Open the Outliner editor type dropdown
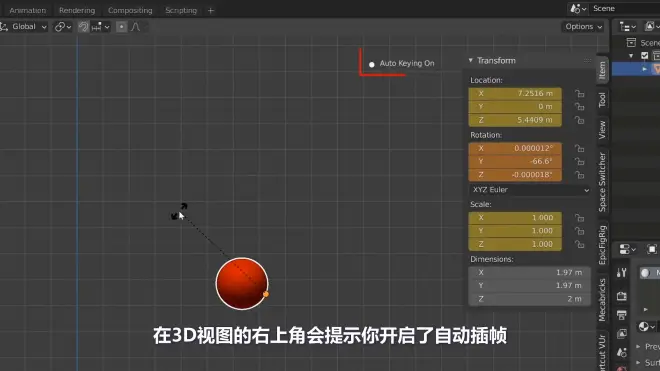 click(x=627, y=27)
